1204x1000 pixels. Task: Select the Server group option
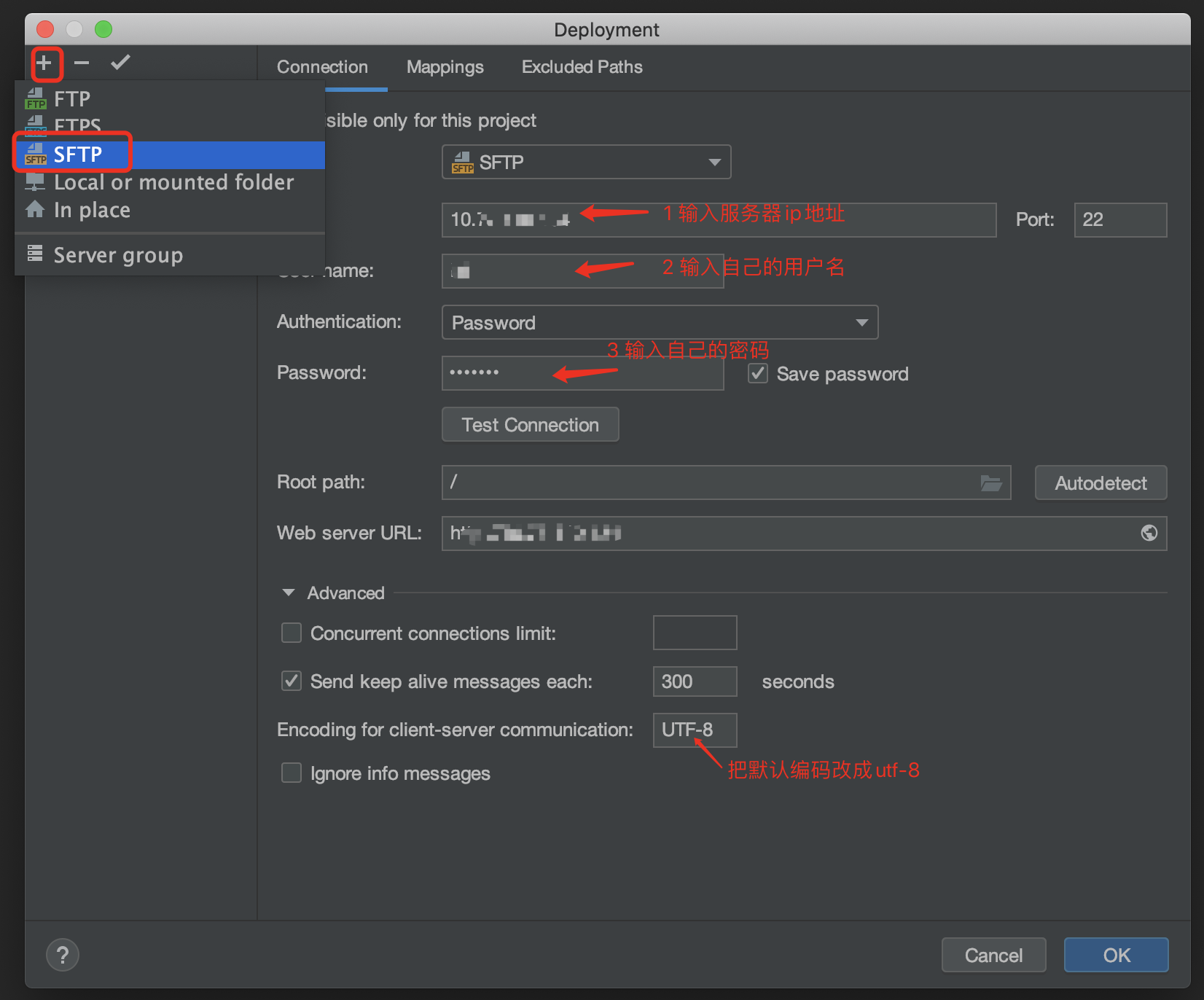pyautogui.click(x=118, y=254)
